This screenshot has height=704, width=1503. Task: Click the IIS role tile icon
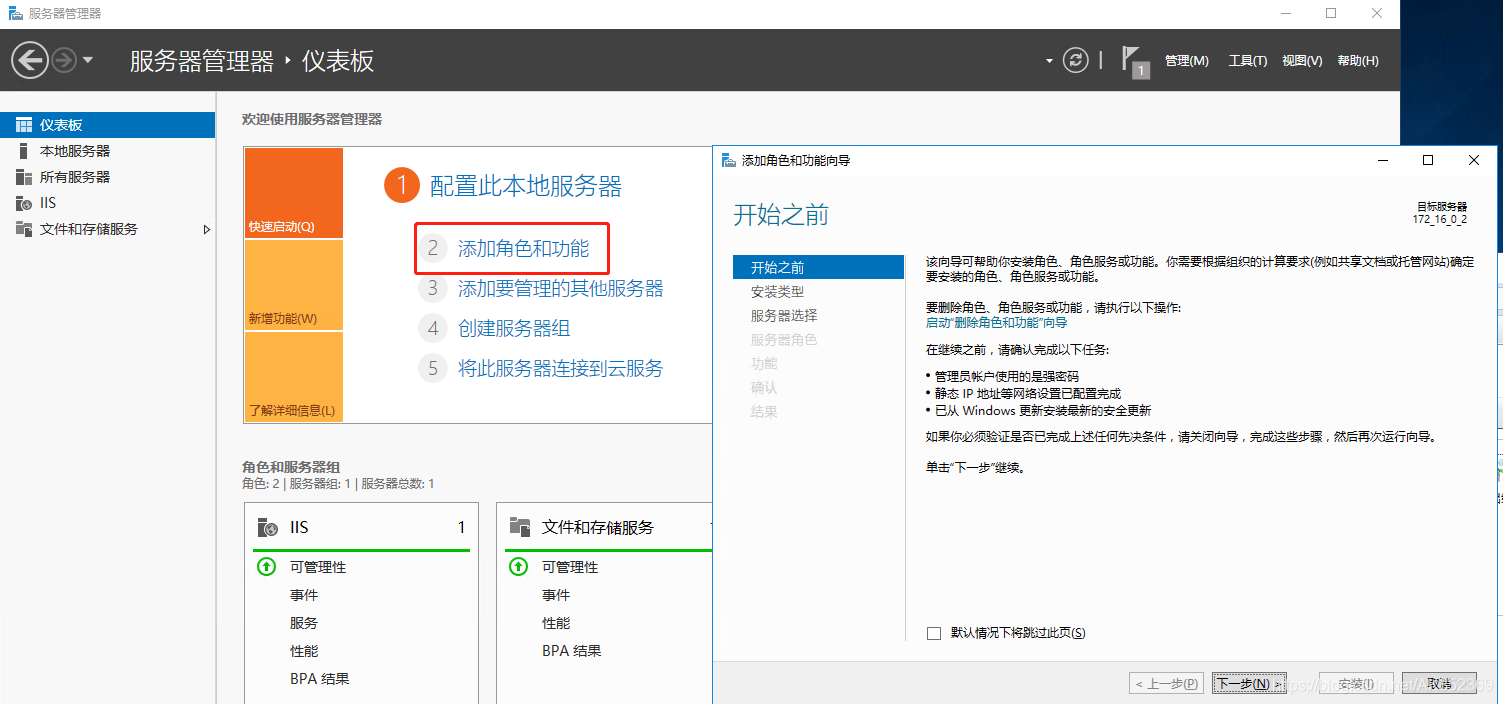(x=267, y=527)
